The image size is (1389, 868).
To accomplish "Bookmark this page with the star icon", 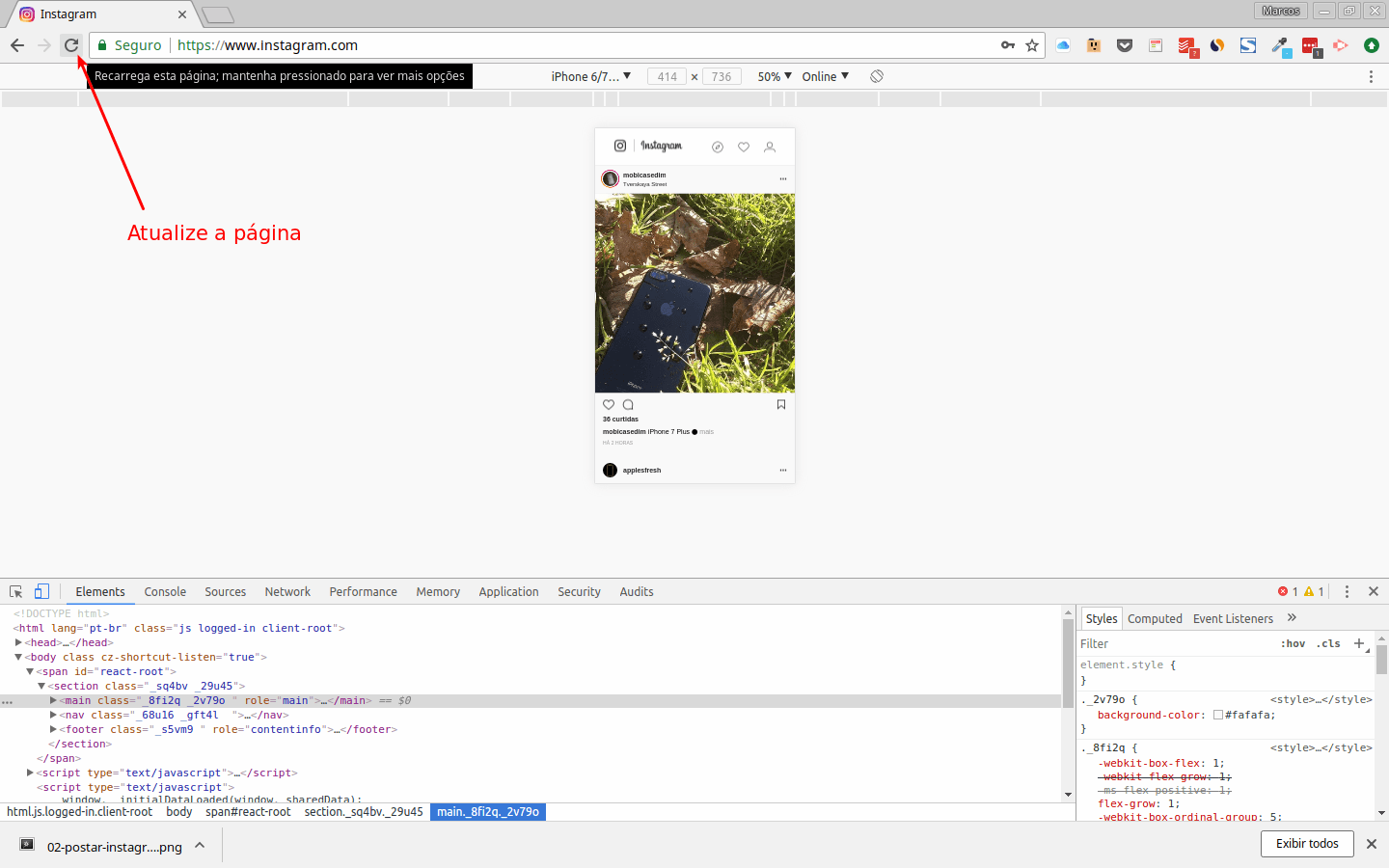I will [1032, 45].
